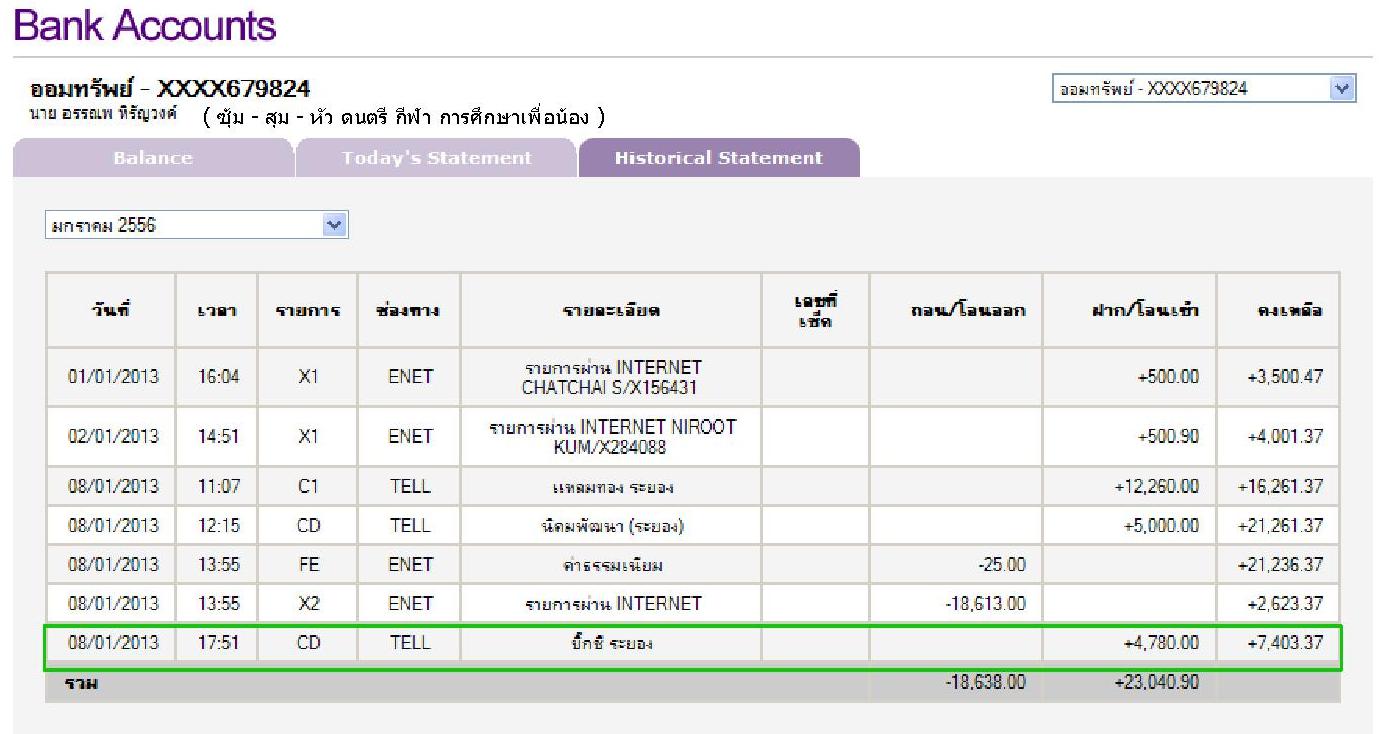The height and width of the screenshot is (734, 1387).
Task: Click the รายละเอียด details column header
Action: (611, 311)
